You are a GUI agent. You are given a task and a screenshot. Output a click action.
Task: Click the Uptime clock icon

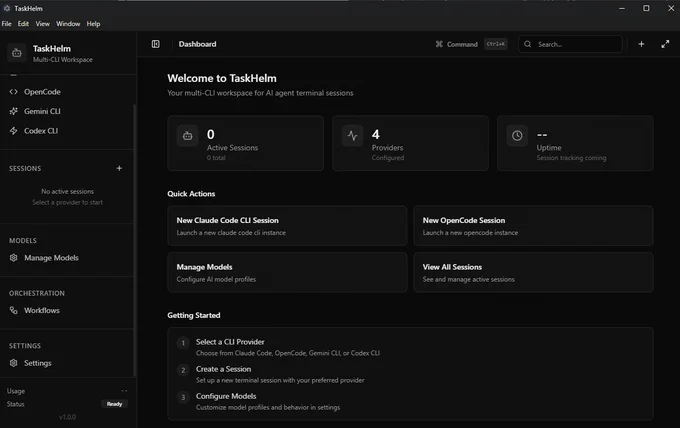pyautogui.click(x=517, y=136)
